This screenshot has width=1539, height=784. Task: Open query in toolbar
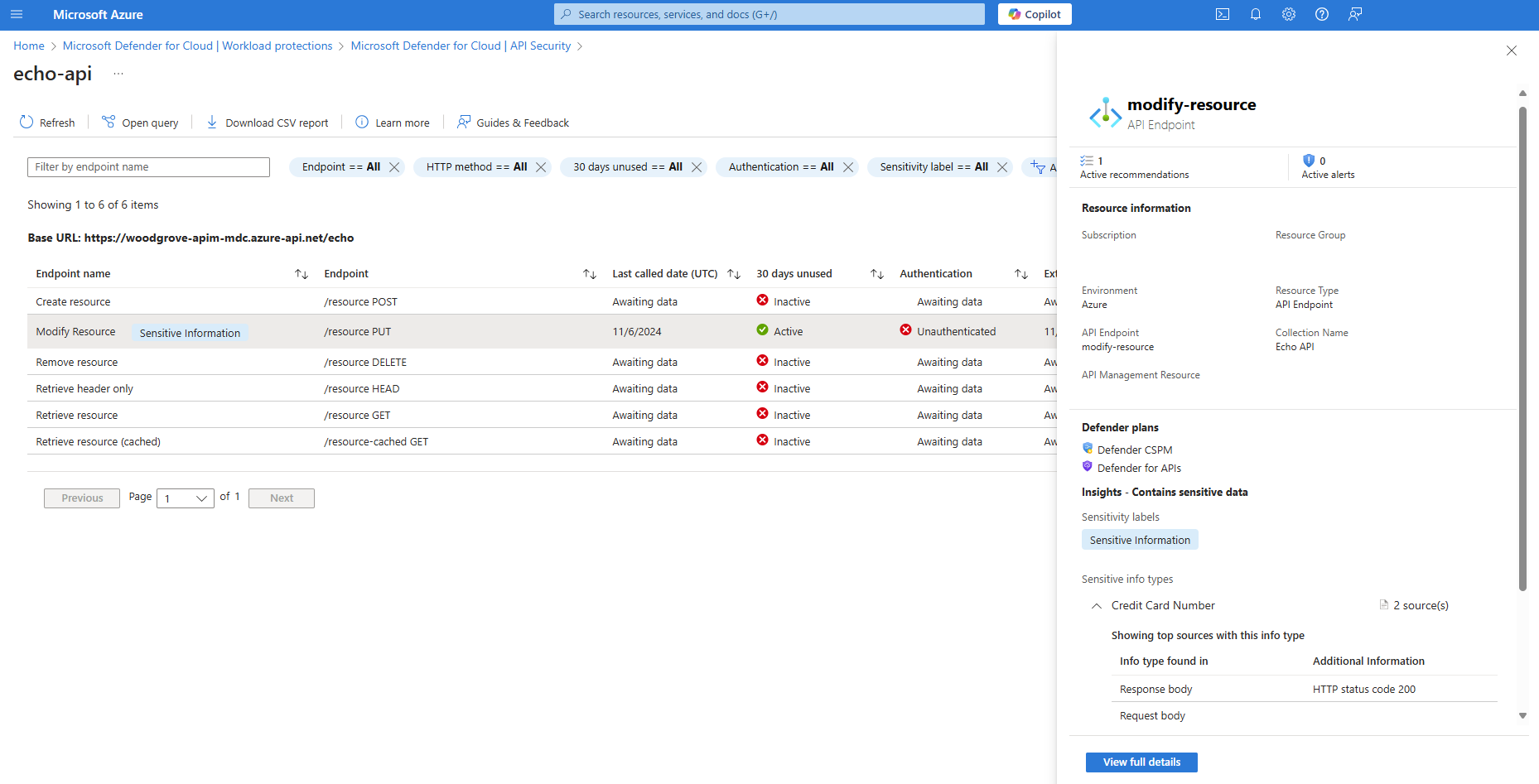140,123
